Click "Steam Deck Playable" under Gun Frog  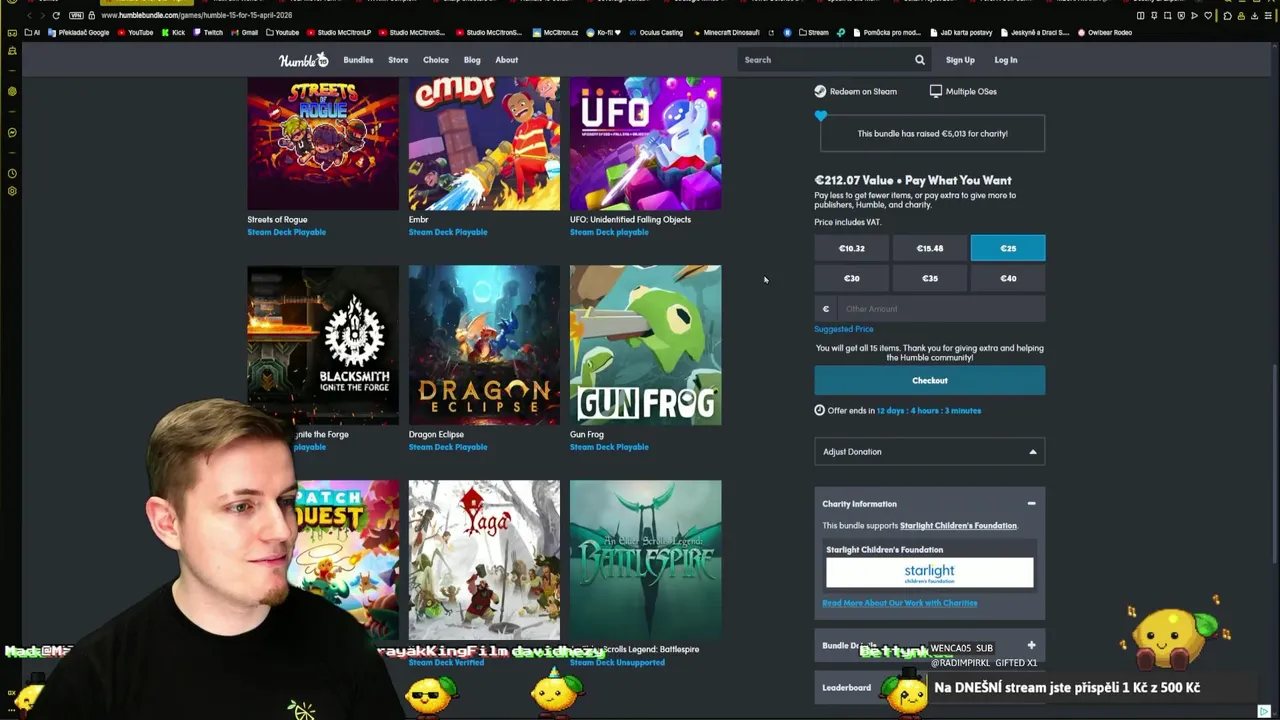click(x=609, y=447)
